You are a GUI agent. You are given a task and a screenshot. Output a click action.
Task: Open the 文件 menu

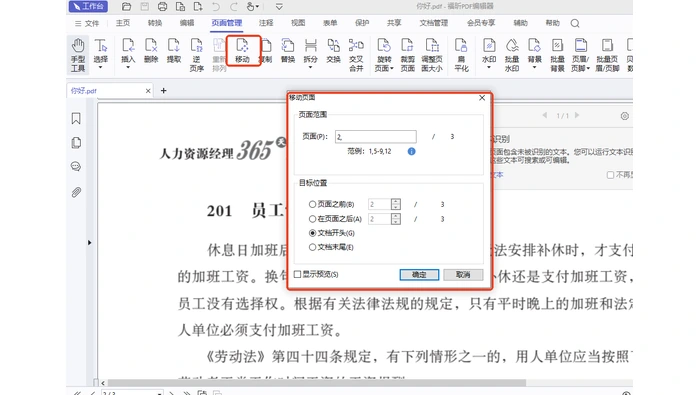[87, 23]
